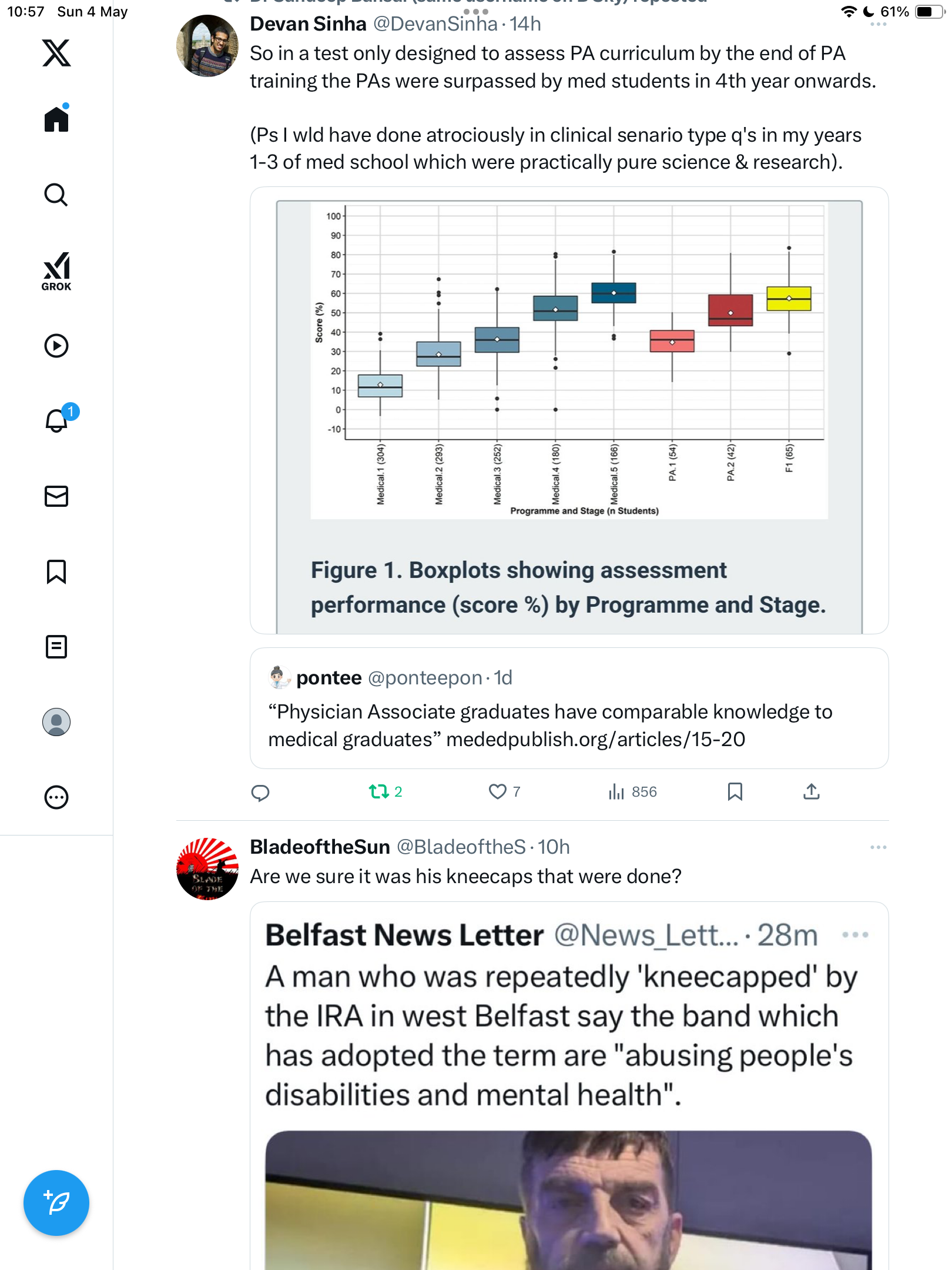Viewport: 952px width, 1270px height.
Task: Open the profile avatar in sidebar
Action: pos(56,722)
